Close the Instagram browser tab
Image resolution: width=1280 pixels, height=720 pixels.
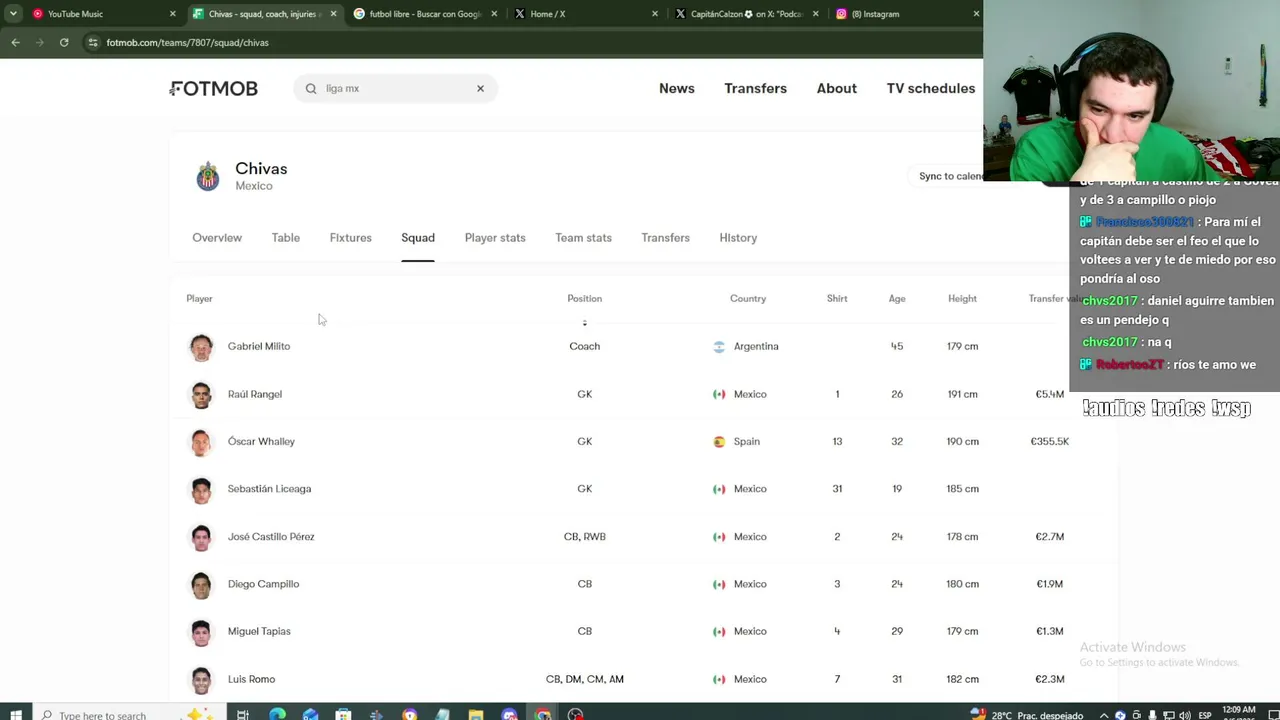976,14
